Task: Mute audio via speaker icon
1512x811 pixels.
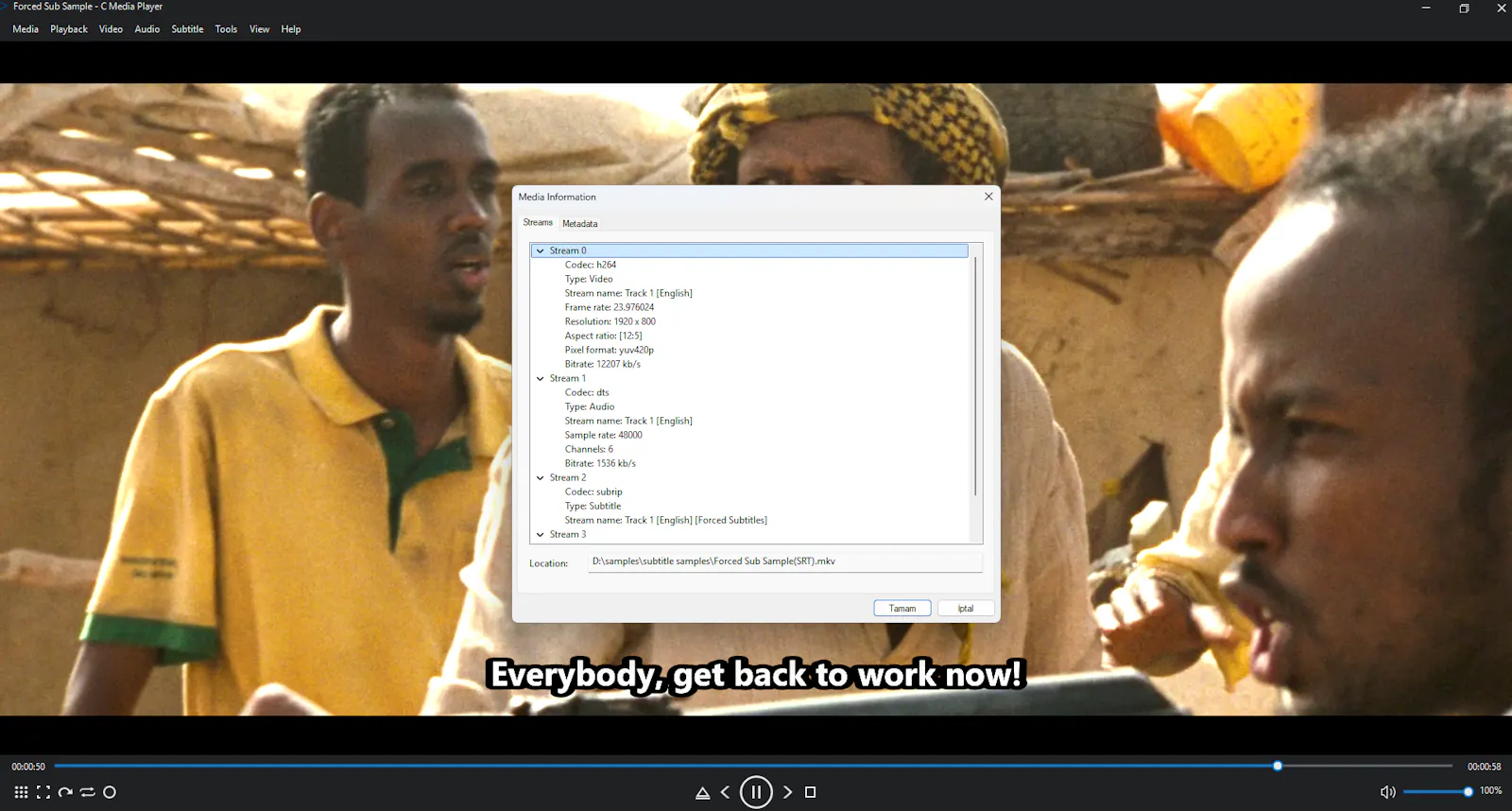Action: pyautogui.click(x=1387, y=792)
